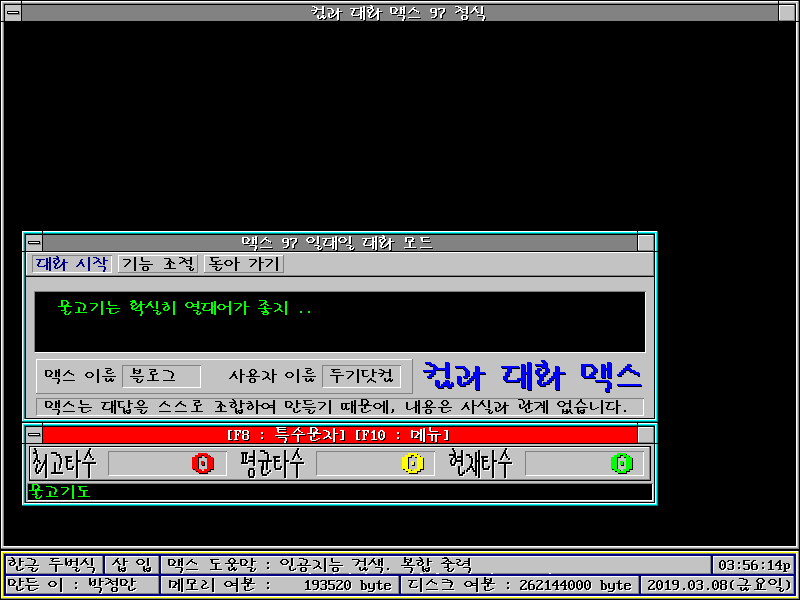
Task: Select the 대화 시작 menu item
Action: click(x=72, y=264)
